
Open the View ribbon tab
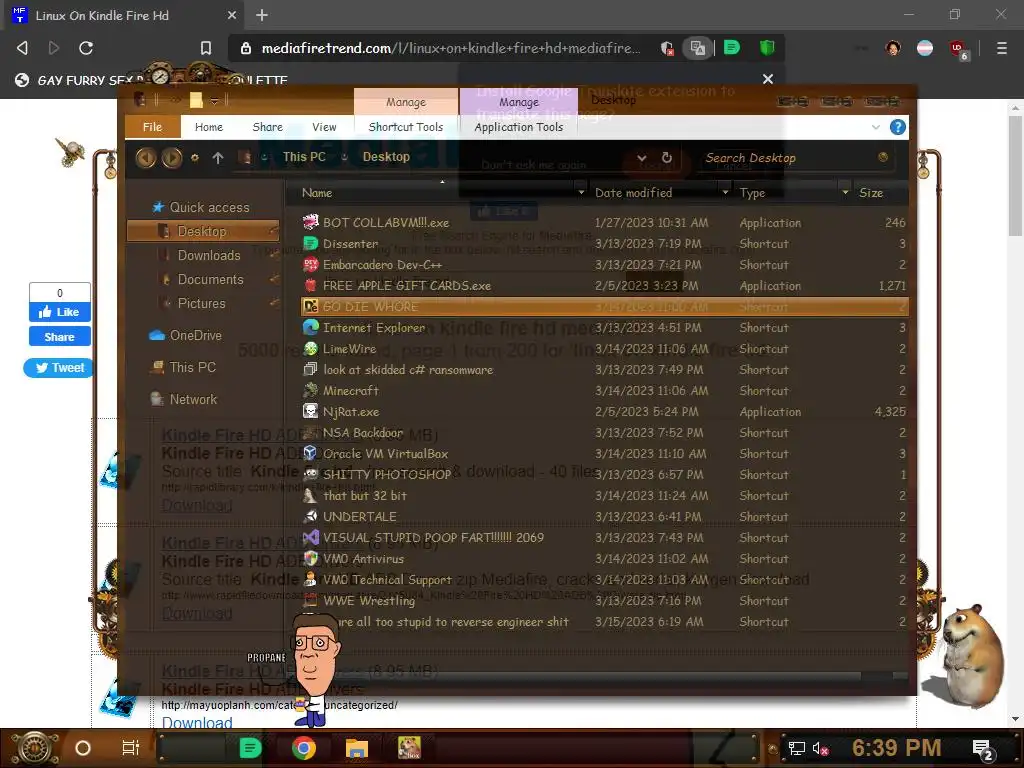(x=324, y=127)
